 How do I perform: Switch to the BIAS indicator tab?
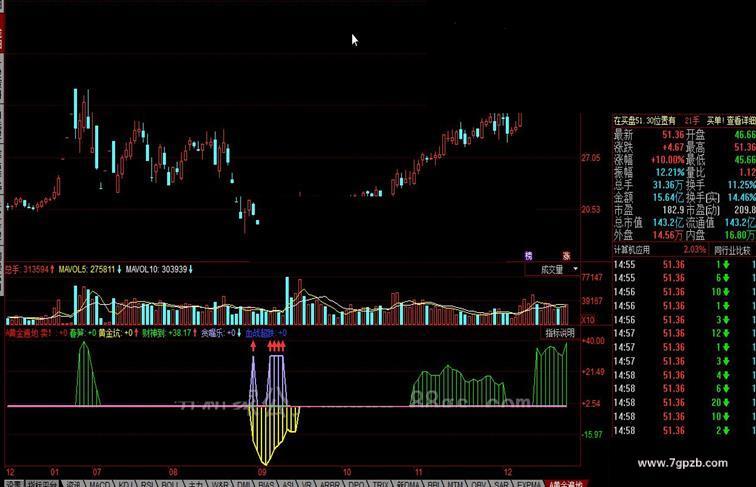tap(266, 484)
